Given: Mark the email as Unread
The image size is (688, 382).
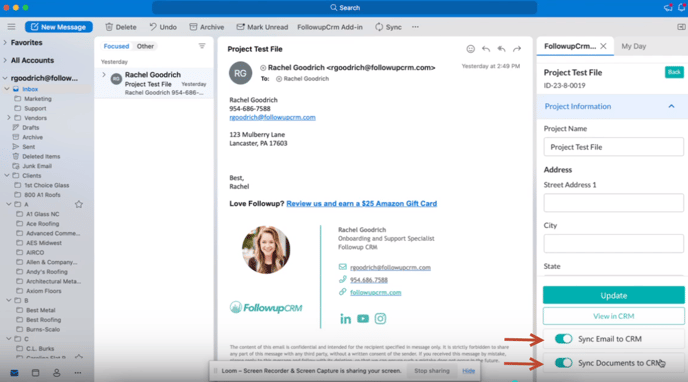Looking at the screenshot, I should tap(262, 27).
